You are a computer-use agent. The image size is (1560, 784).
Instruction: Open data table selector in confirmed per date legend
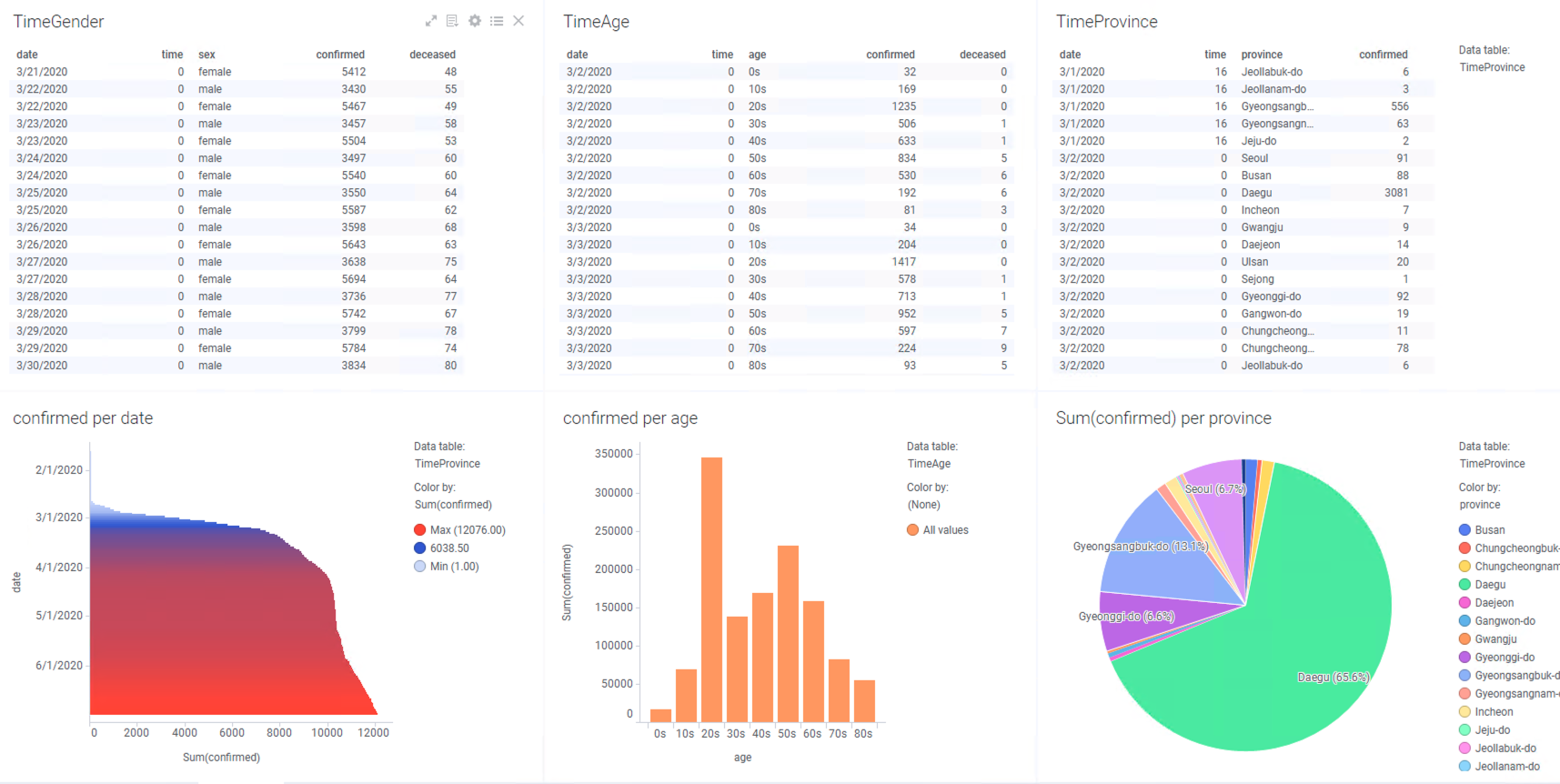448,464
